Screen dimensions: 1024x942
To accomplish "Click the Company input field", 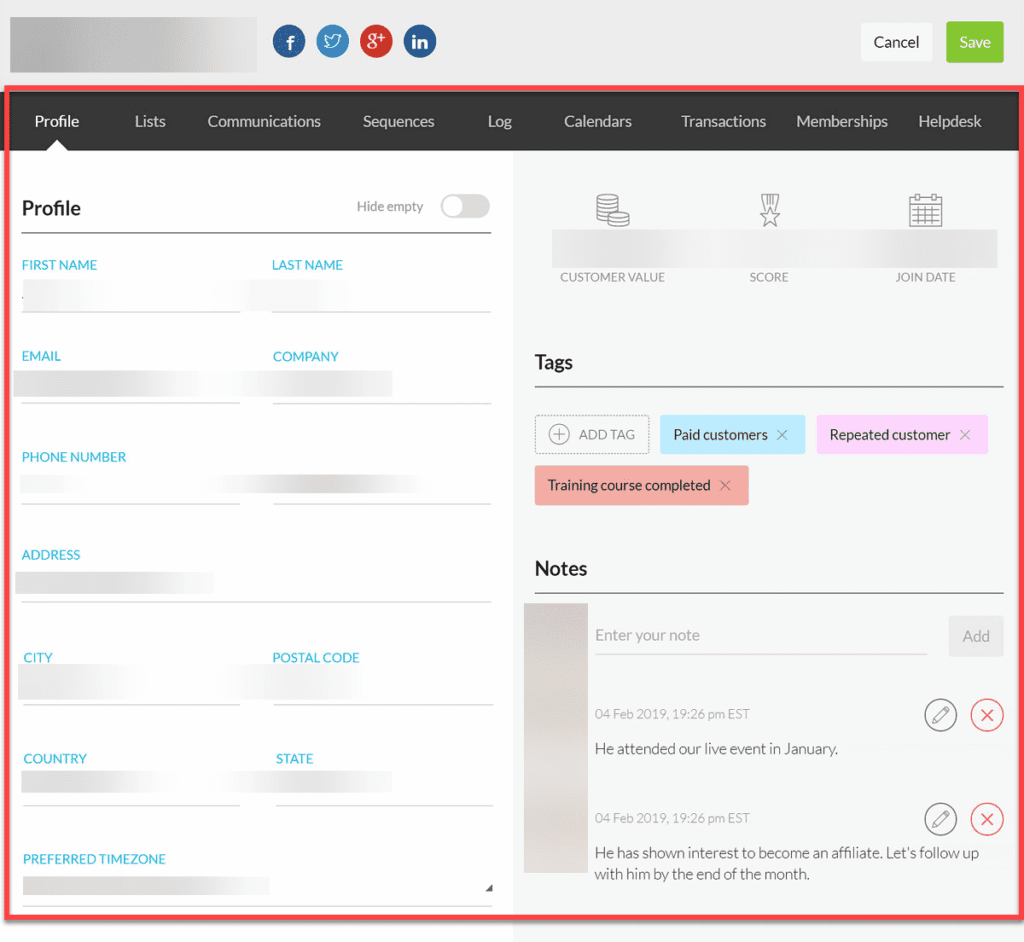I will [382, 387].
